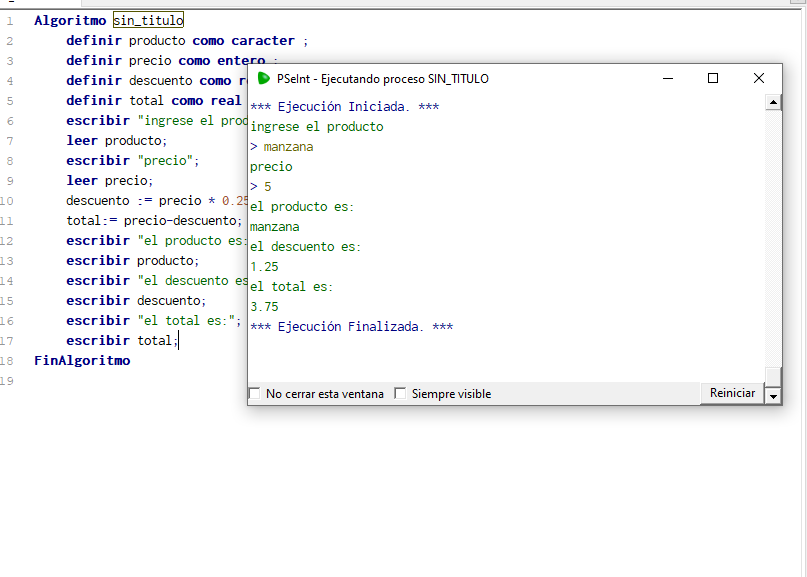Maximize the PSeInt execution window
The image size is (807, 577).
coord(713,78)
